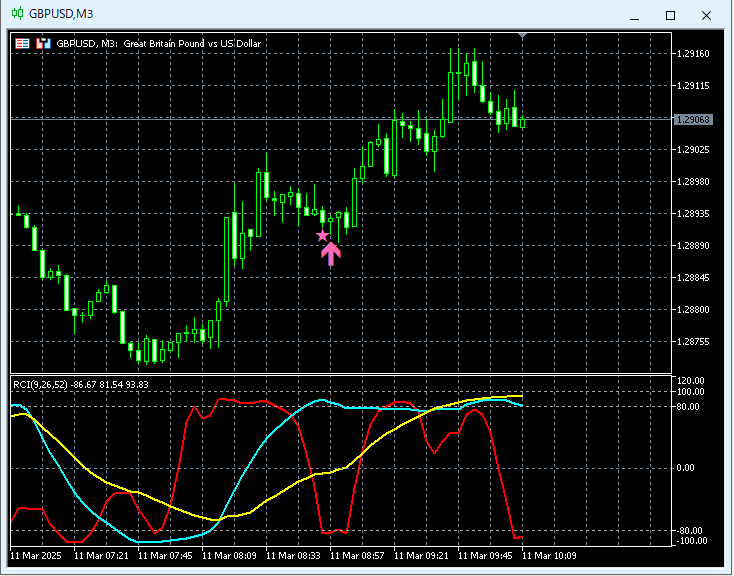
Task: Click the pink up-arrow buy signal
Action: point(331,254)
